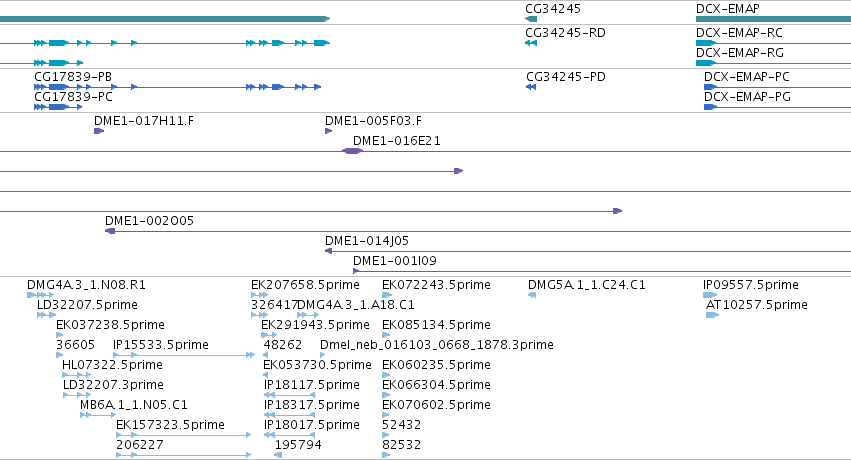Select the DME1-002O05 arrowhead glyph
Viewport: 851px width, 460px height.
click(x=110, y=231)
